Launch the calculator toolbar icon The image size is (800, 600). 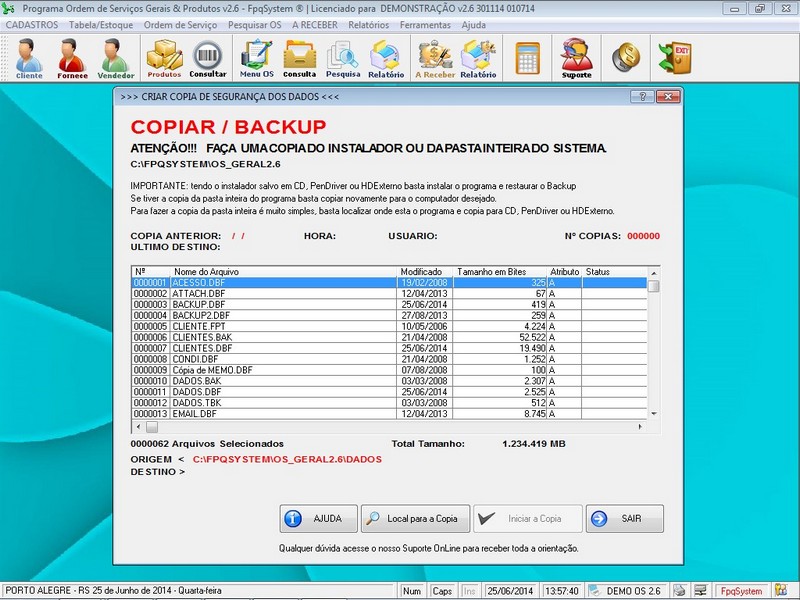tap(528, 58)
